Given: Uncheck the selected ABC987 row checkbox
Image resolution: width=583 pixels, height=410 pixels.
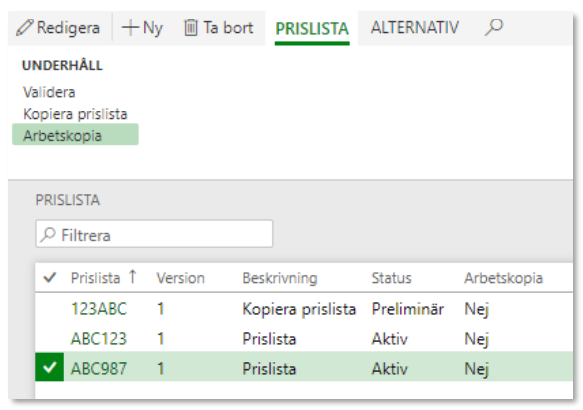Looking at the screenshot, I should (x=49, y=367).
